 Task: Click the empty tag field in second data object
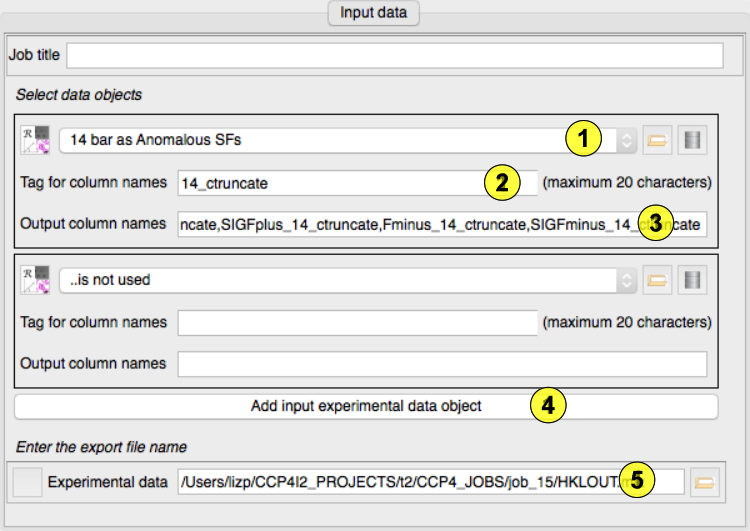click(357, 323)
